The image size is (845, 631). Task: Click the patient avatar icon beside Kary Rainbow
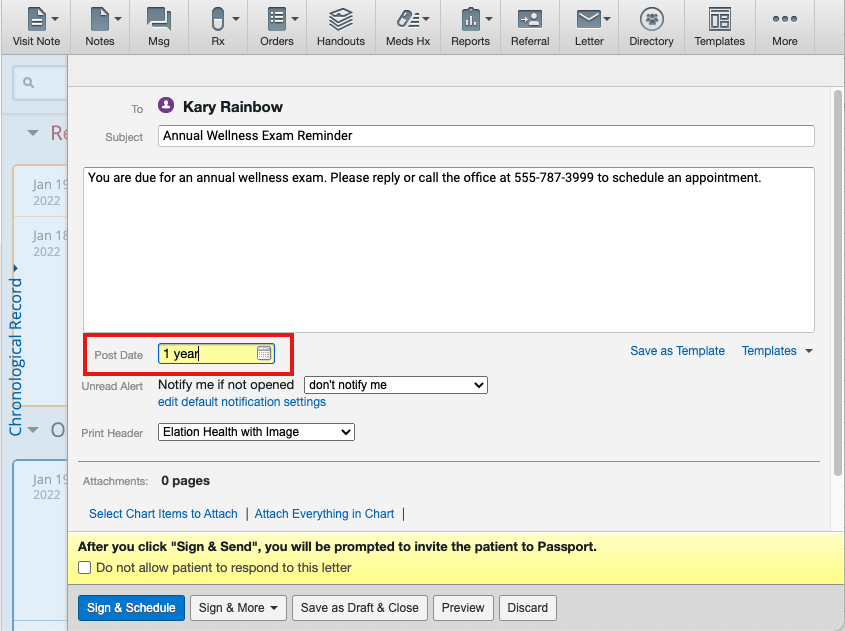tap(166, 105)
